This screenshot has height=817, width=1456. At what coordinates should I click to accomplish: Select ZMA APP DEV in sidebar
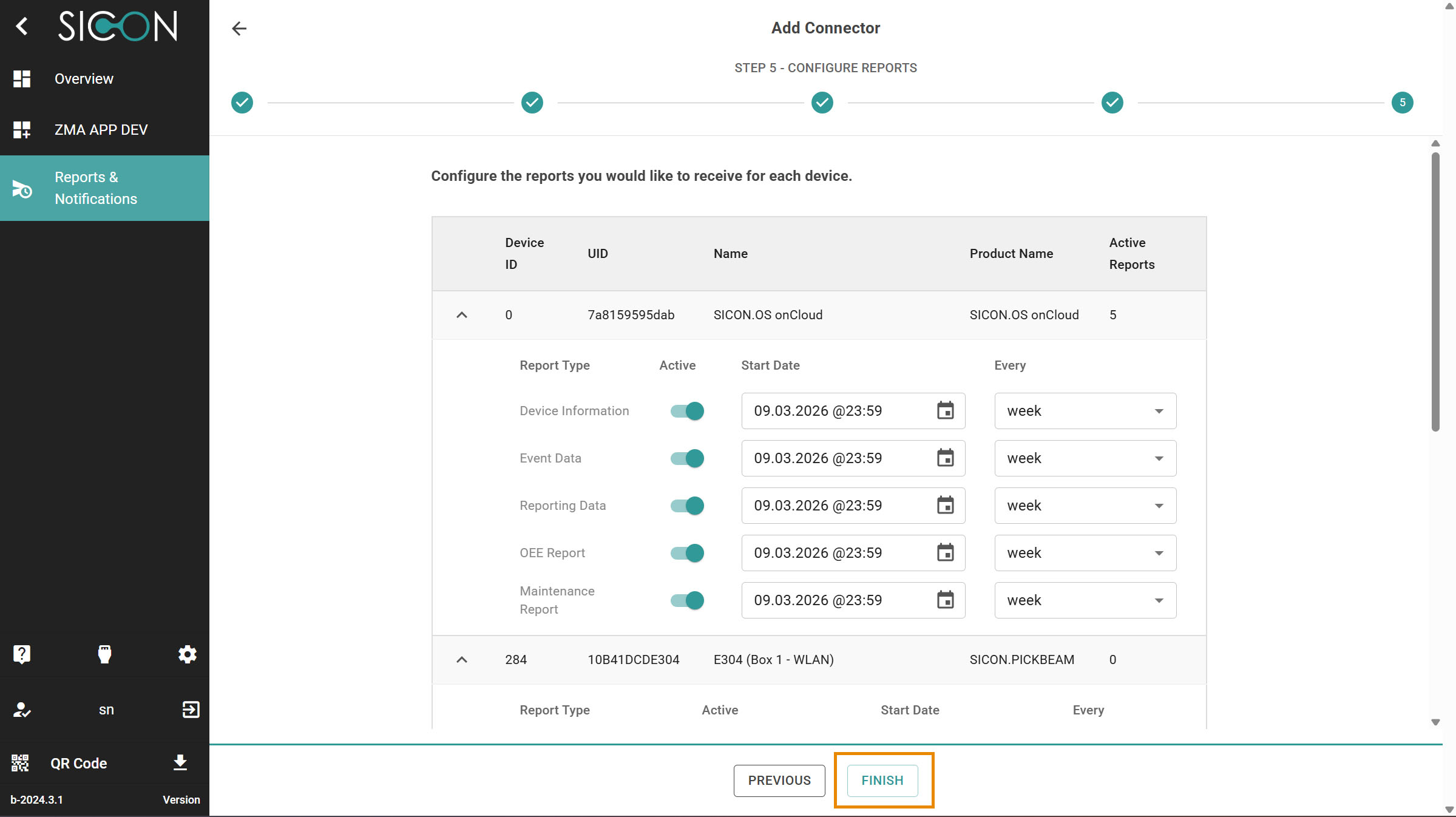101,130
